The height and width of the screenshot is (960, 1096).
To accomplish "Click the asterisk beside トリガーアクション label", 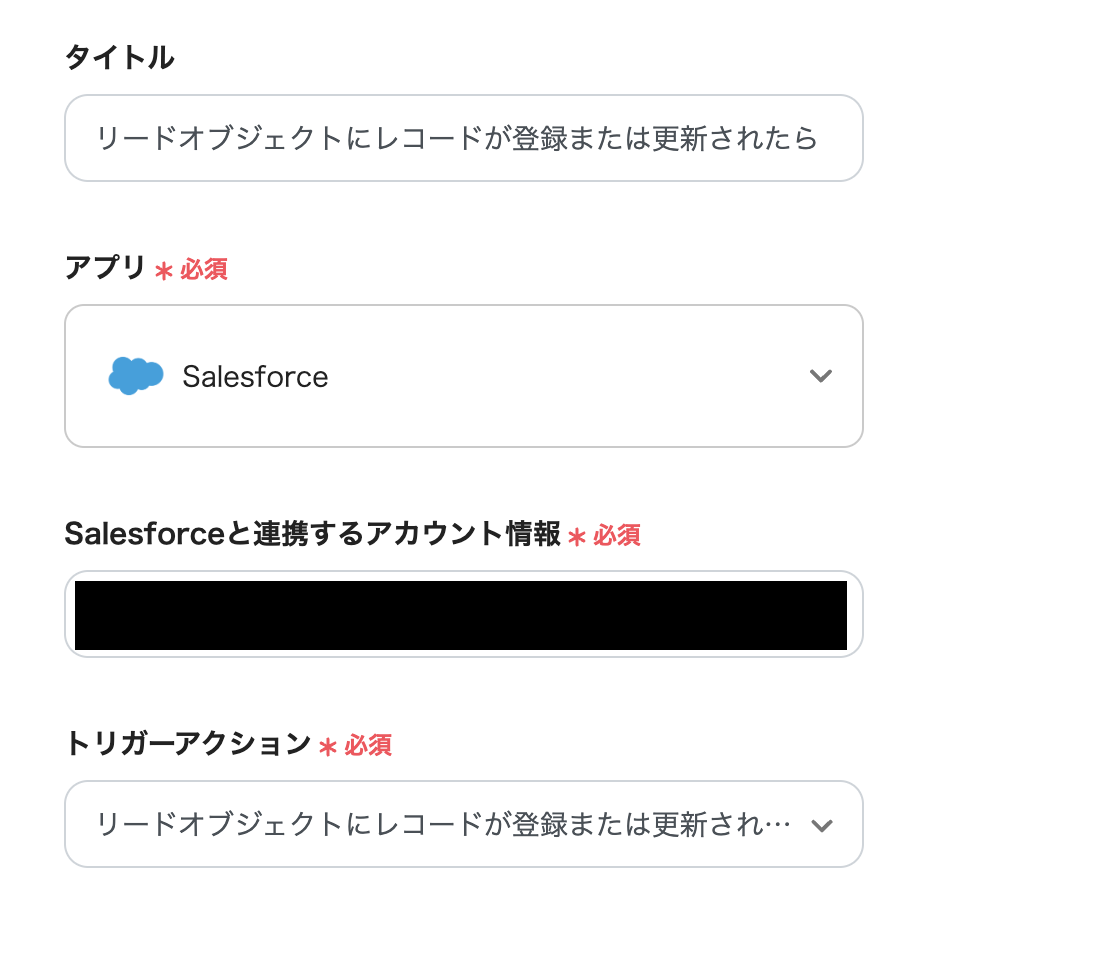I will 327,747.
